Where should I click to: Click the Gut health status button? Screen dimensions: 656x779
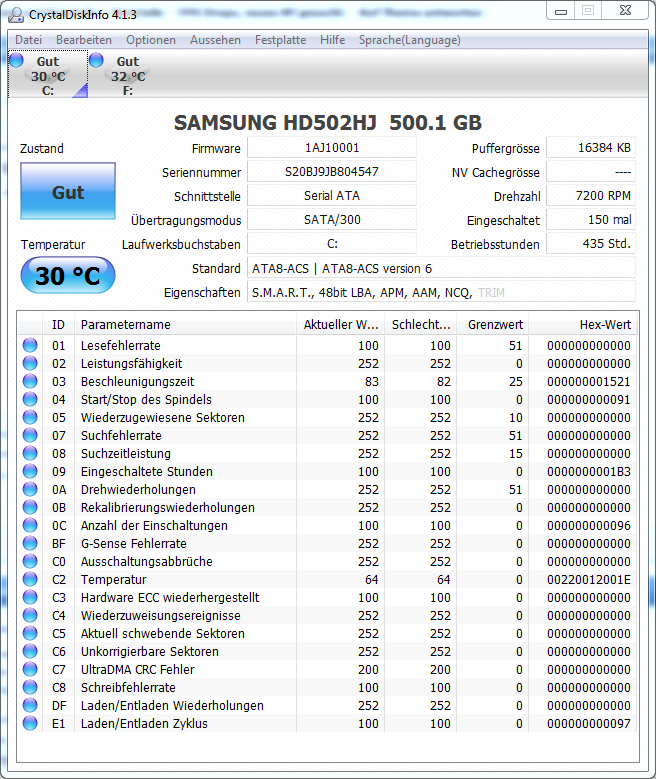point(68,191)
